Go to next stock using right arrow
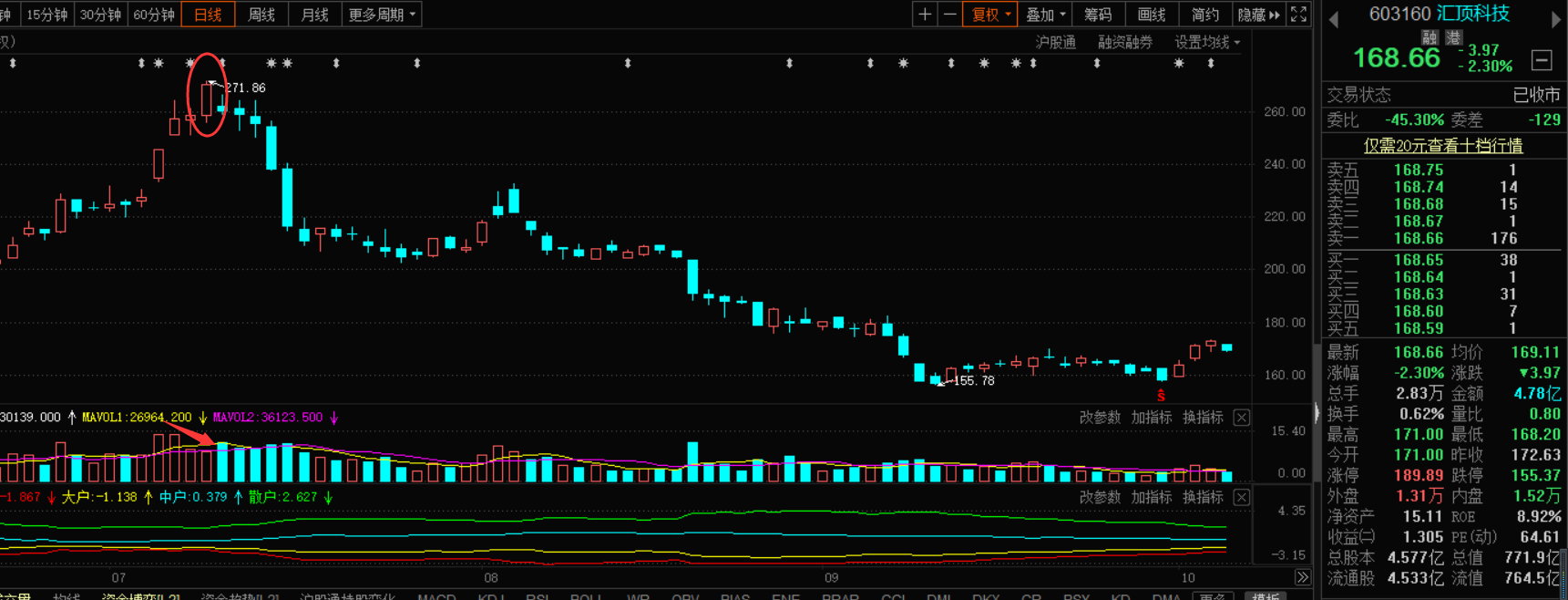This screenshot has height=600, width=1568. pos(1556,20)
